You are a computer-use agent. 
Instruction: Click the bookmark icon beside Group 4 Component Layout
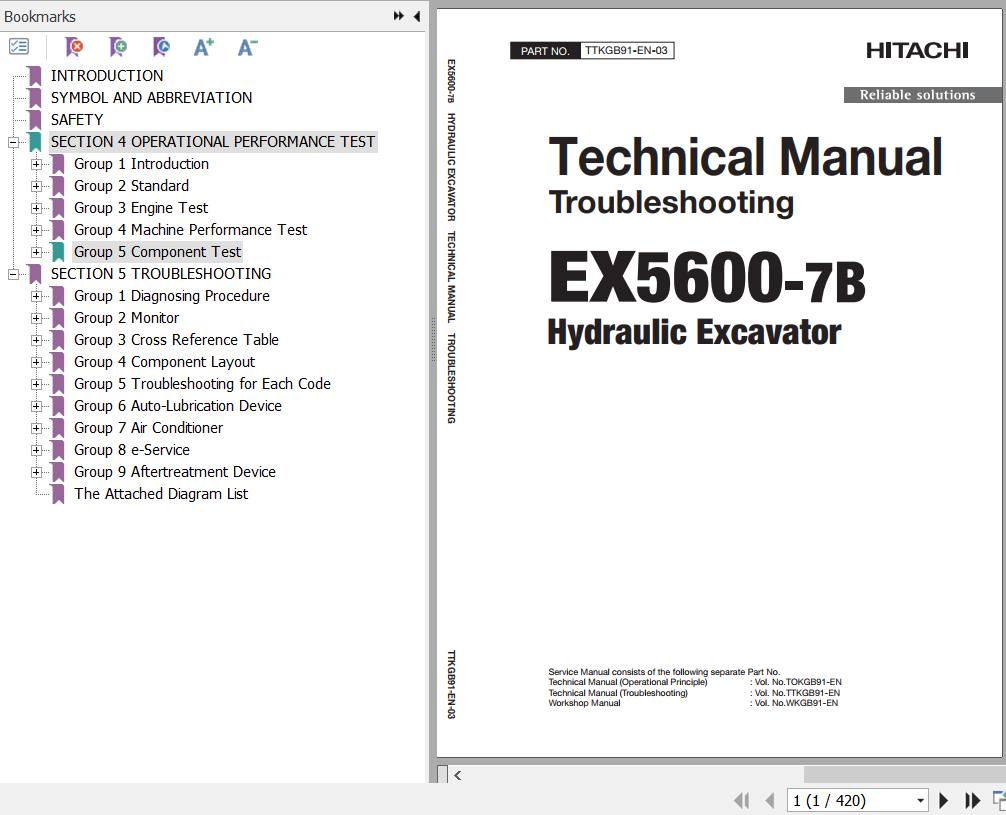click(58, 362)
